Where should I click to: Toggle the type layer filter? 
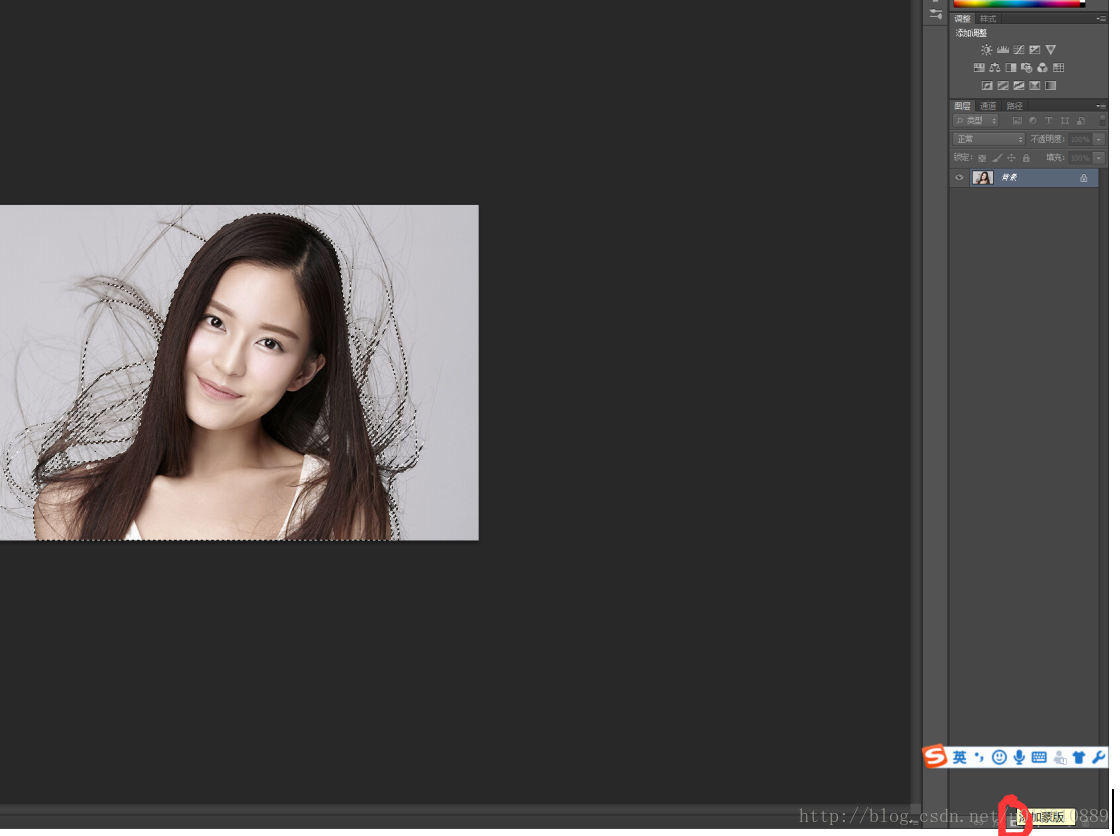click(1049, 121)
